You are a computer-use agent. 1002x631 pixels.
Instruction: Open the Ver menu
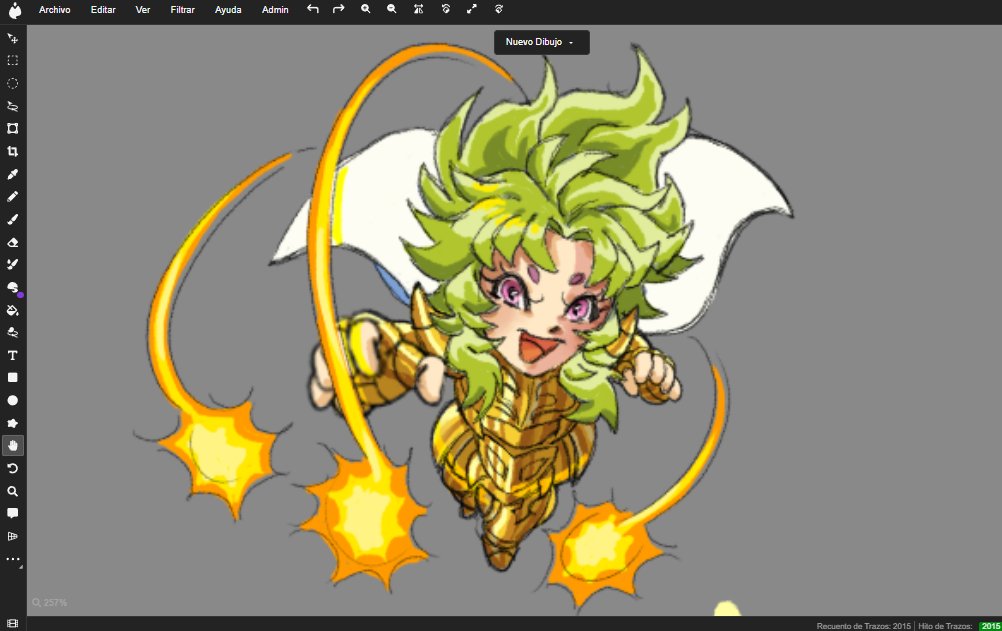[x=143, y=10]
